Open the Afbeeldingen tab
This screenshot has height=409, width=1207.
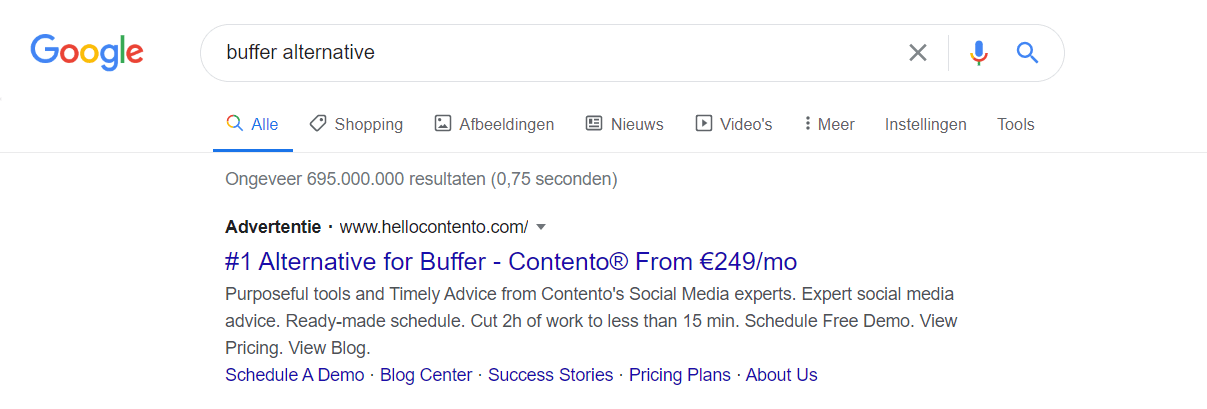click(x=494, y=124)
